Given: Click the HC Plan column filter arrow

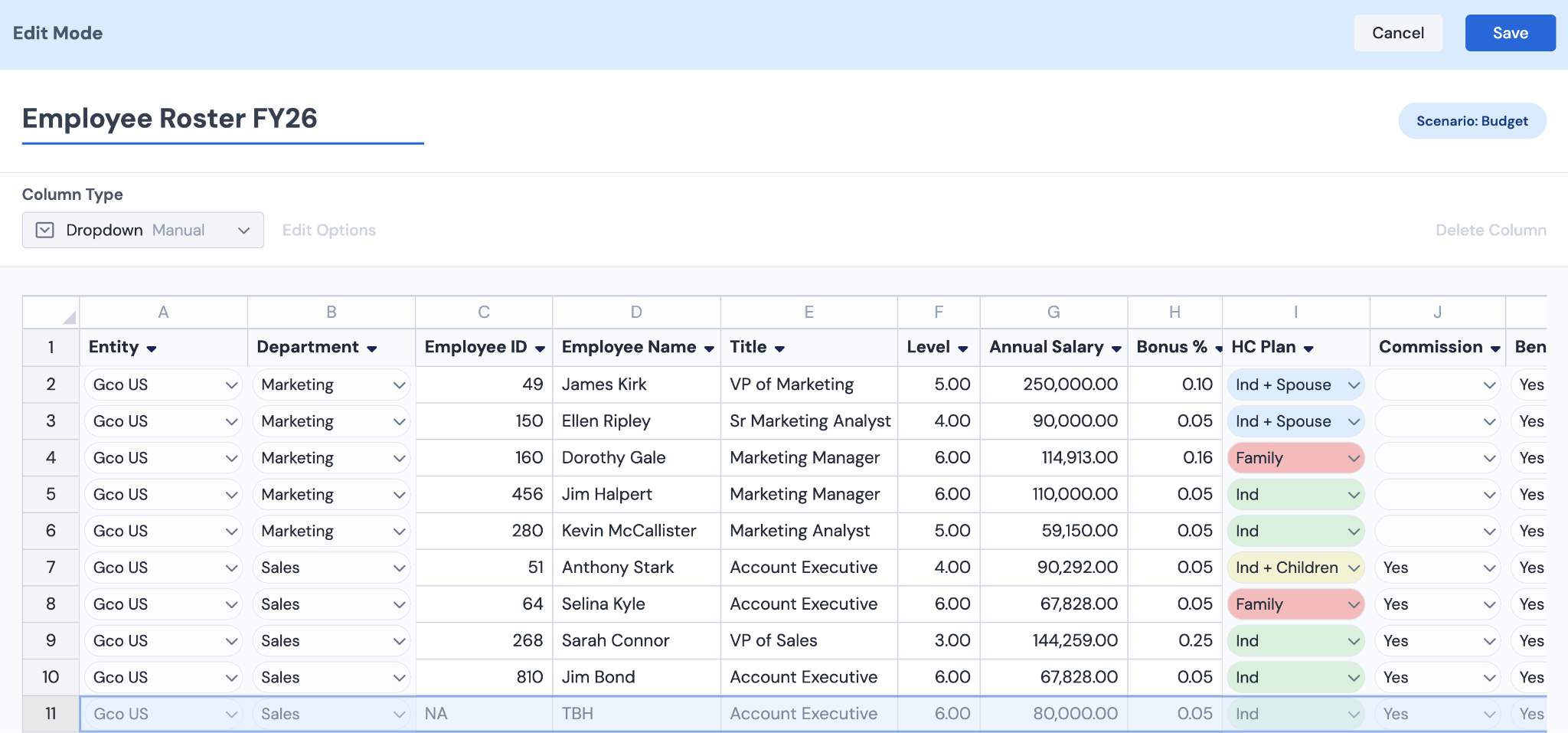Looking at the screenshot, I should (1308, 349).
